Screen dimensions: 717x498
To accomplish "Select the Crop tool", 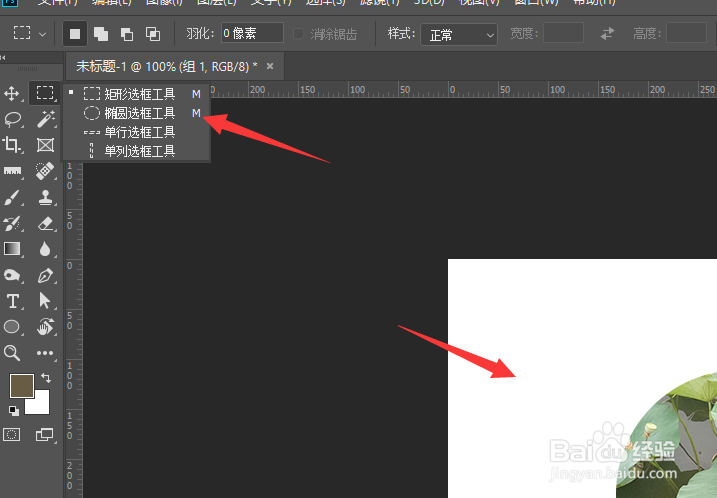I will (12, 145).
